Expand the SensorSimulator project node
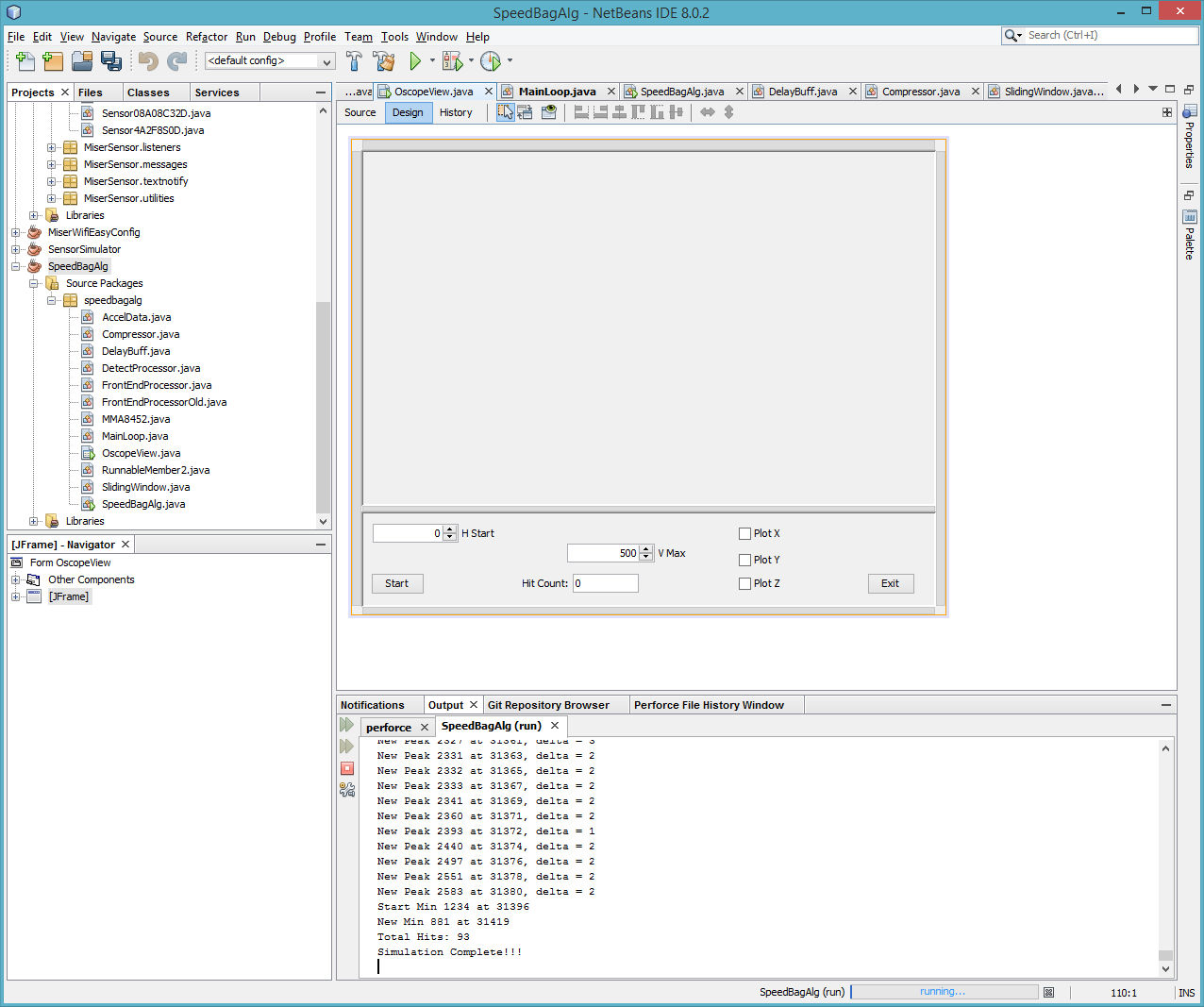This screenshot has width=1204, height=1007. (x=15, y=249)
